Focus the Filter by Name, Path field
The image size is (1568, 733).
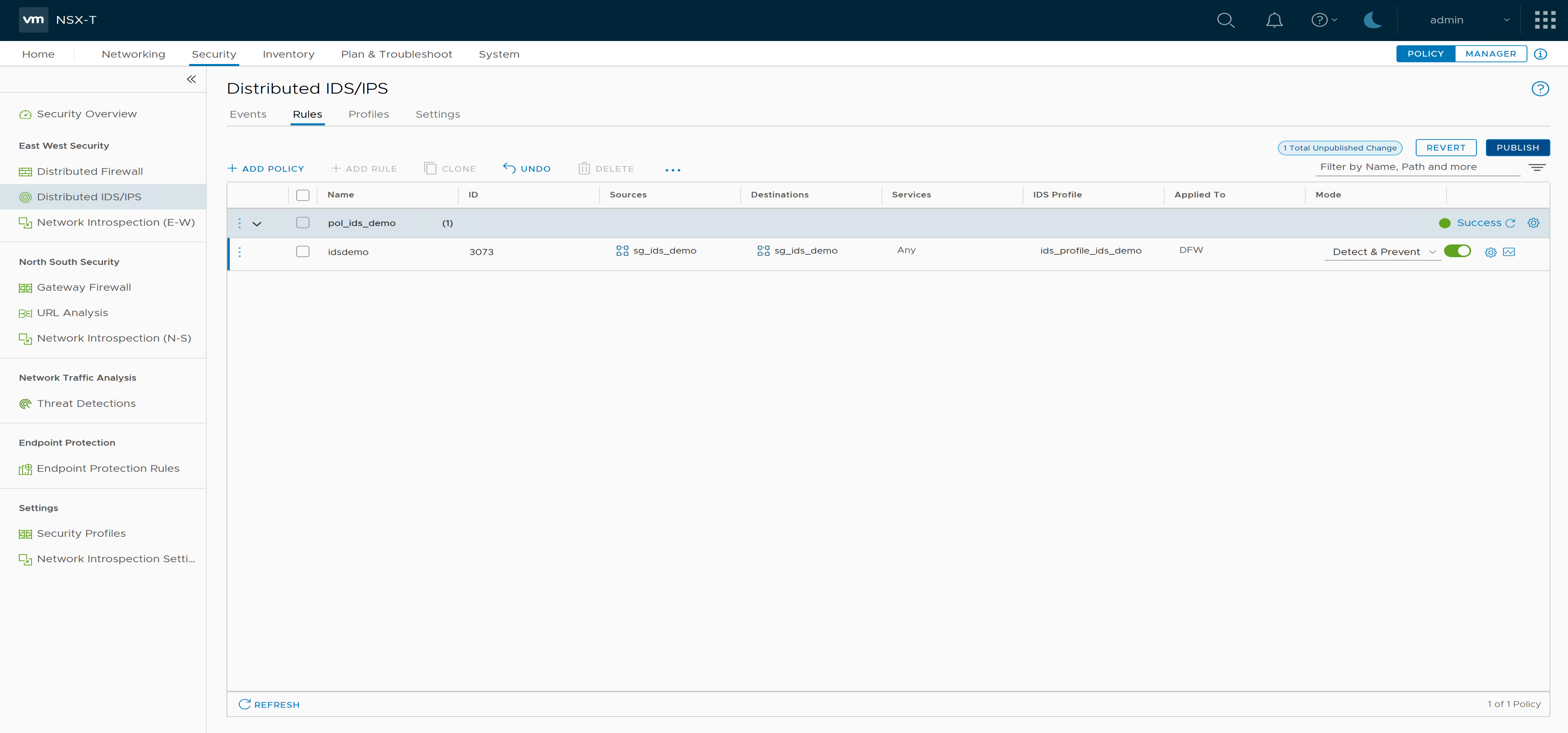[x=1418, y=167]
